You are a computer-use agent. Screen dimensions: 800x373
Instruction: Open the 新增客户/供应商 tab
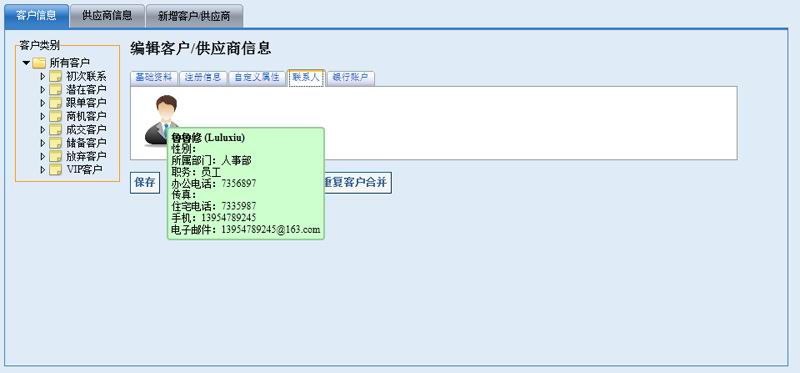tap(194, 16)
